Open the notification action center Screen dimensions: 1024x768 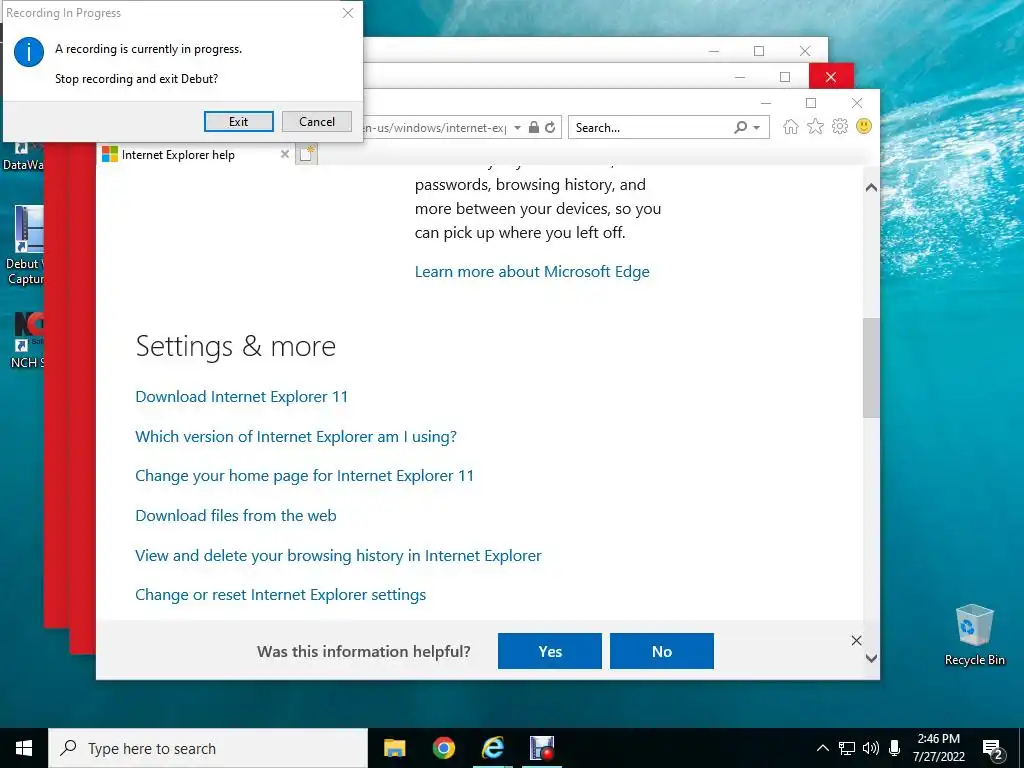(x=992, y=748)
